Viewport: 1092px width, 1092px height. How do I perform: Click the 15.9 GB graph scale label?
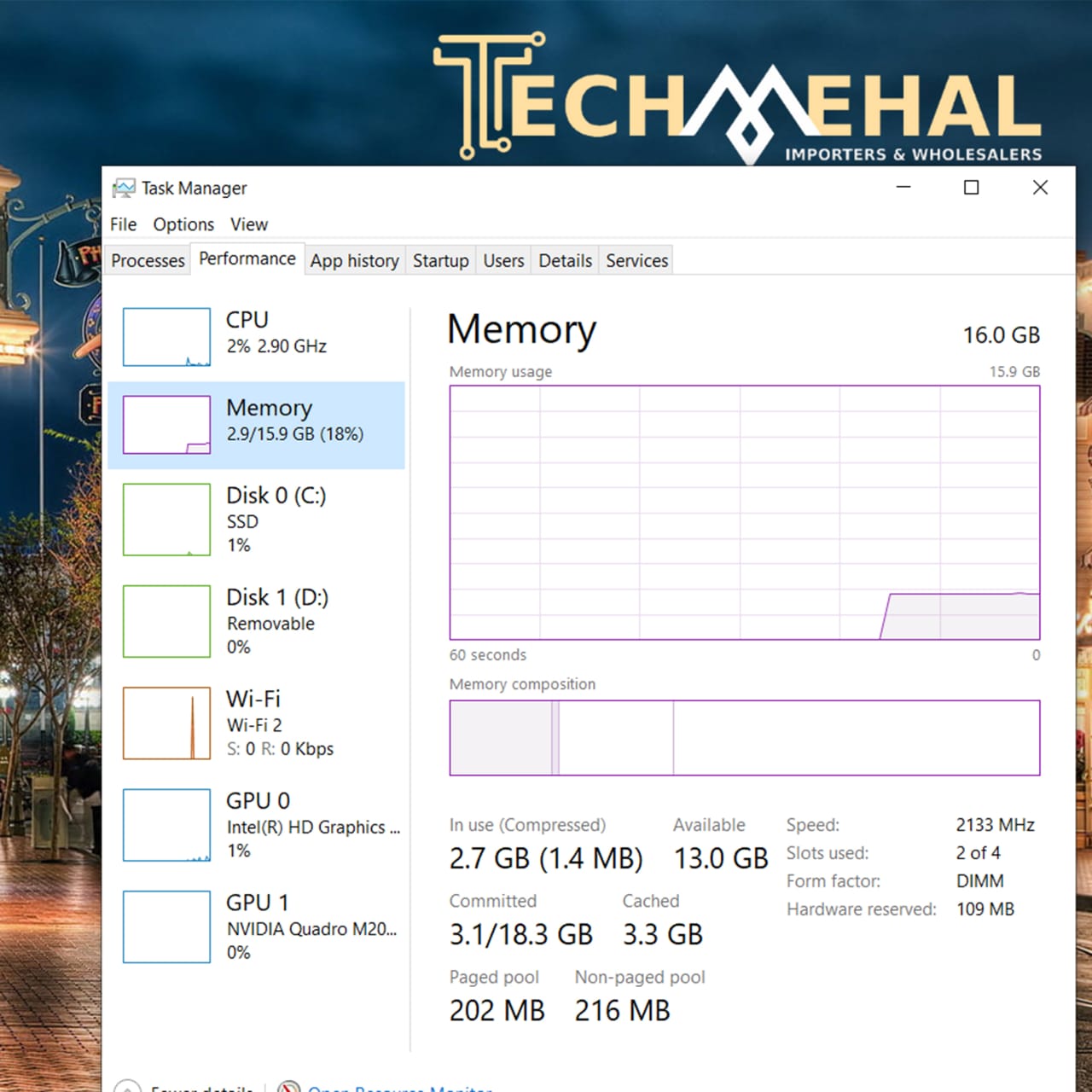[x=1014, y=372]
